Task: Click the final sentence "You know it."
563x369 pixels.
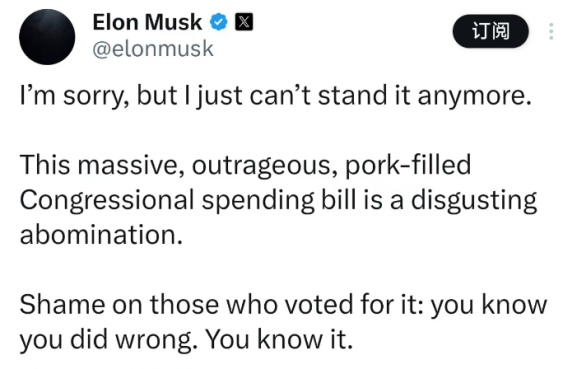Action: [x=279, y=339]
